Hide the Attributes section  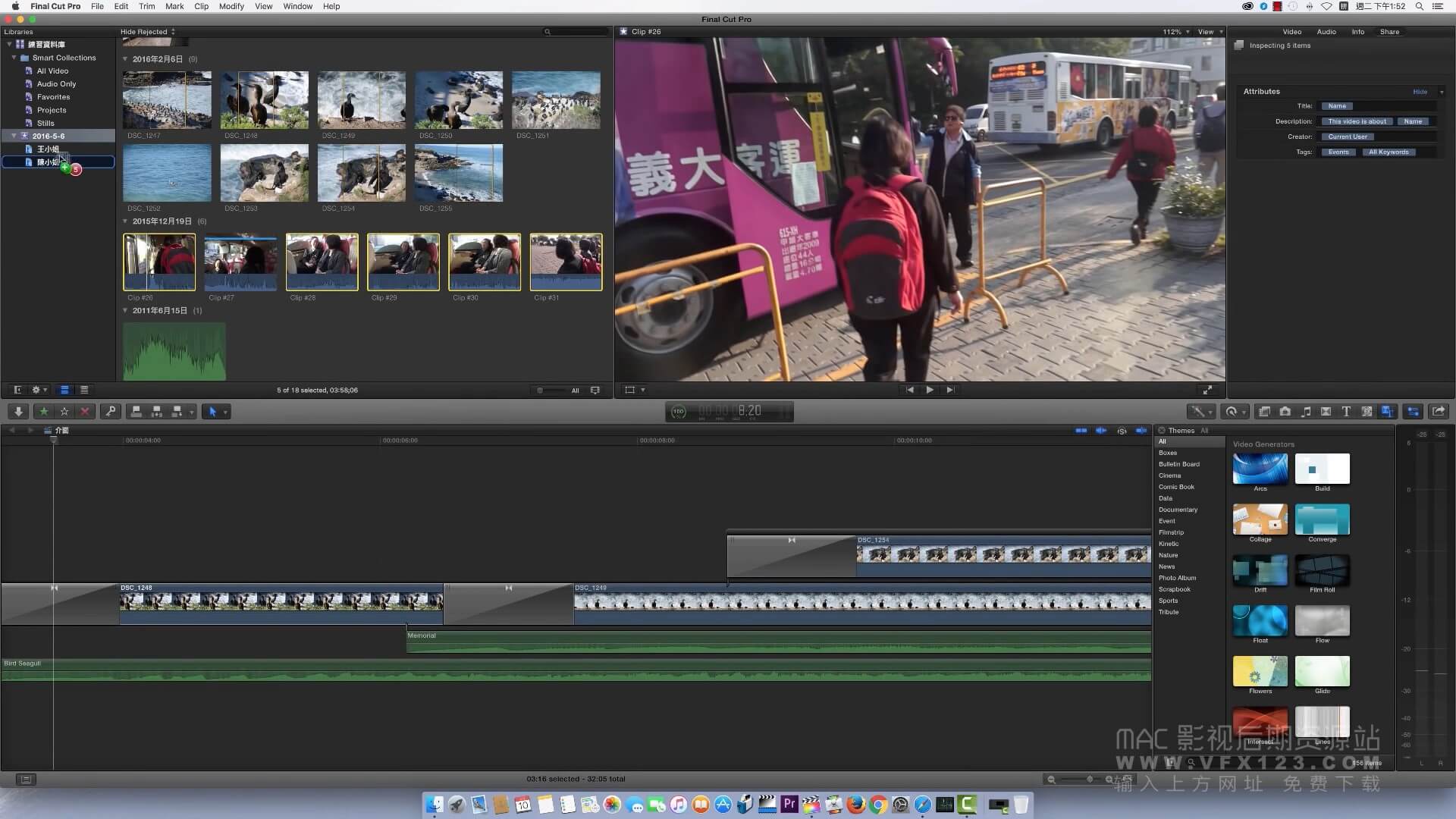pos(1420,92)
